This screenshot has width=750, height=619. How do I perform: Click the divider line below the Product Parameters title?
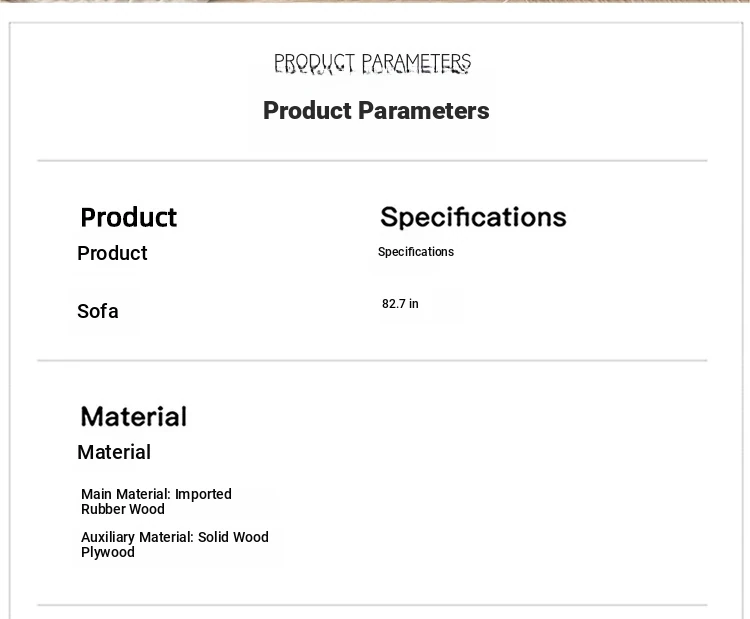[372, 160]
